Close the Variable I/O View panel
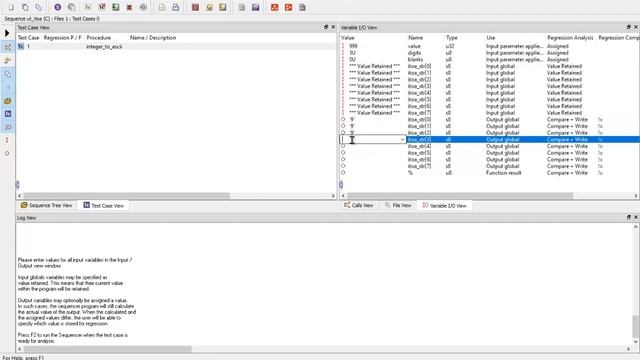 (636, 27)
